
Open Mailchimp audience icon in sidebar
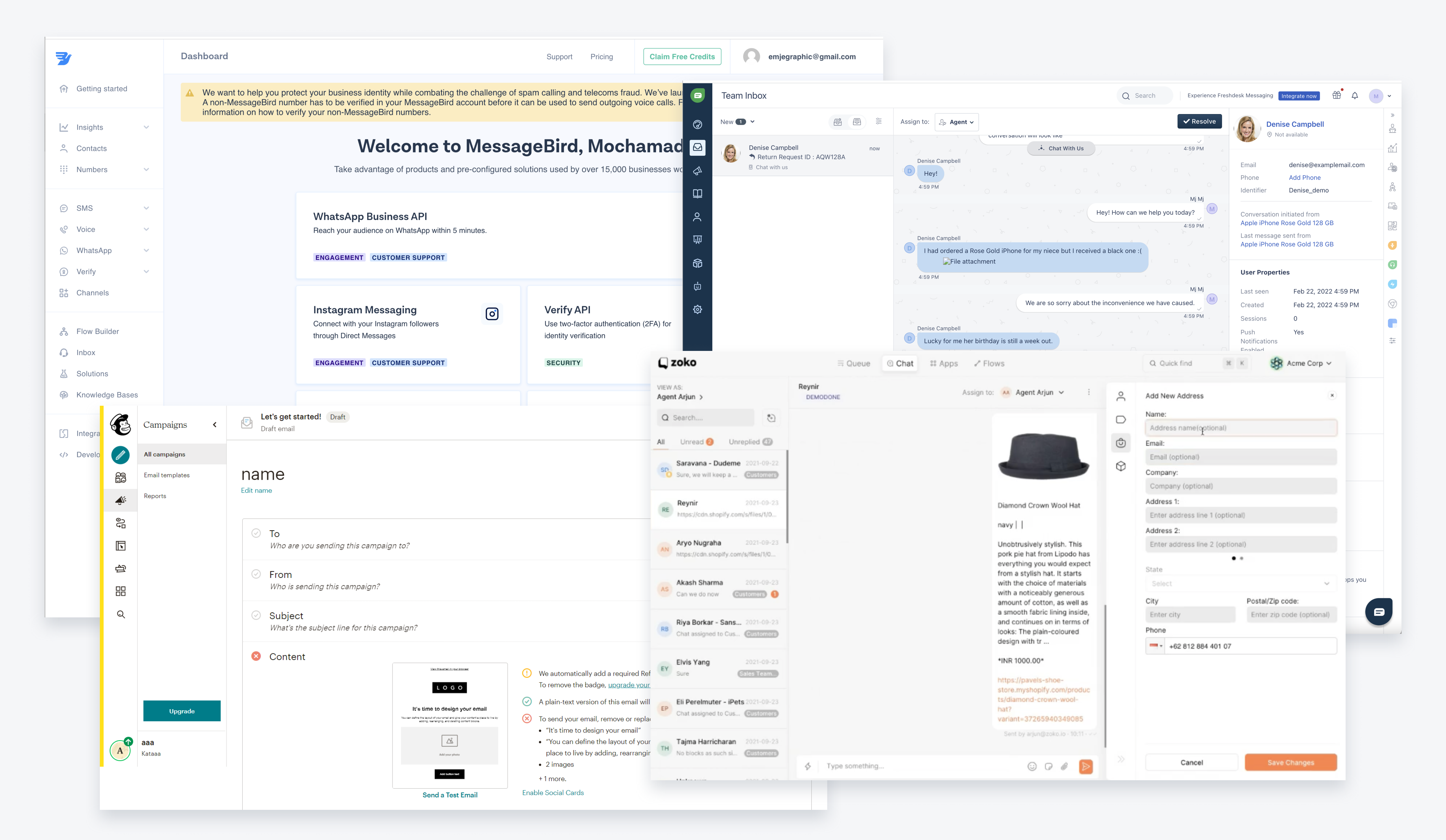tap(120, 477)
